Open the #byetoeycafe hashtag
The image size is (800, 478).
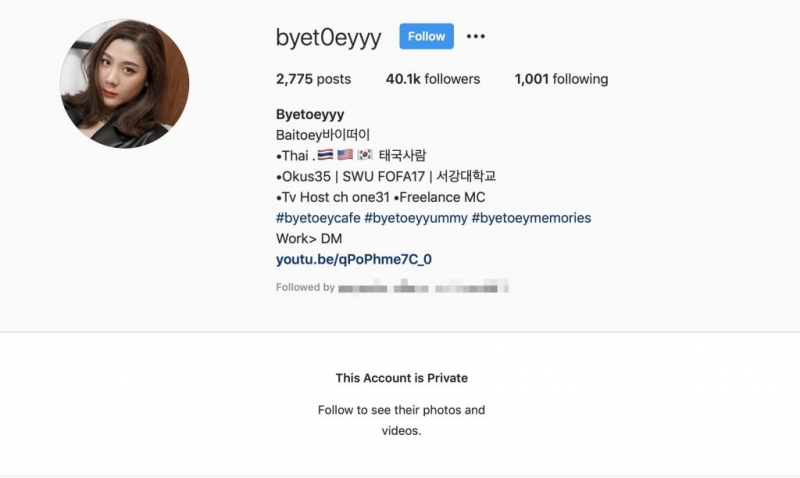[x=318, y=218]
